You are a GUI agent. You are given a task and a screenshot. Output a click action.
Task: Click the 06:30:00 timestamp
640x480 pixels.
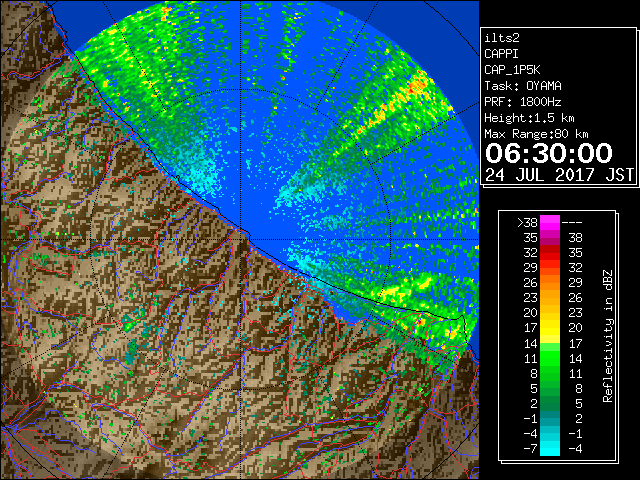(x=549, y=153)
